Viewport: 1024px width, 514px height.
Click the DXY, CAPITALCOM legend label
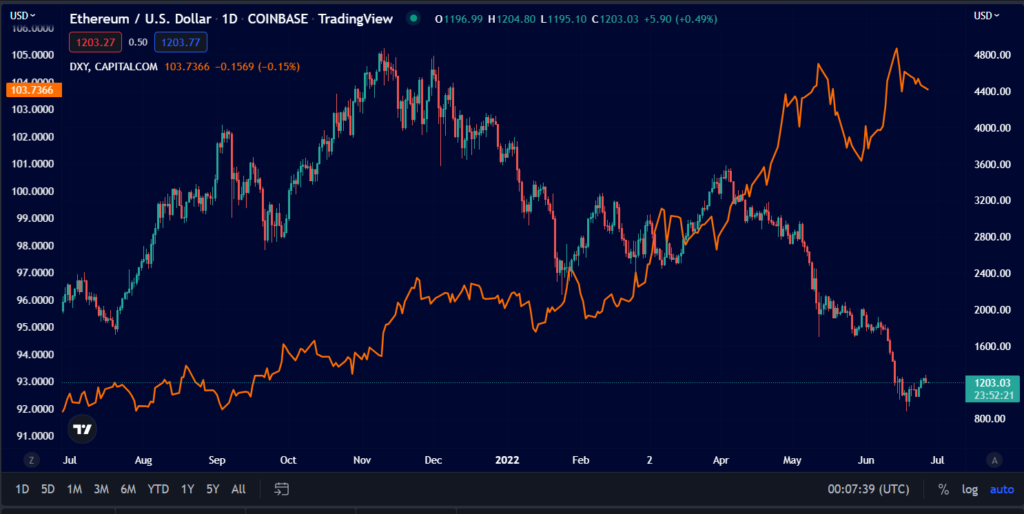tap(114, 67)
